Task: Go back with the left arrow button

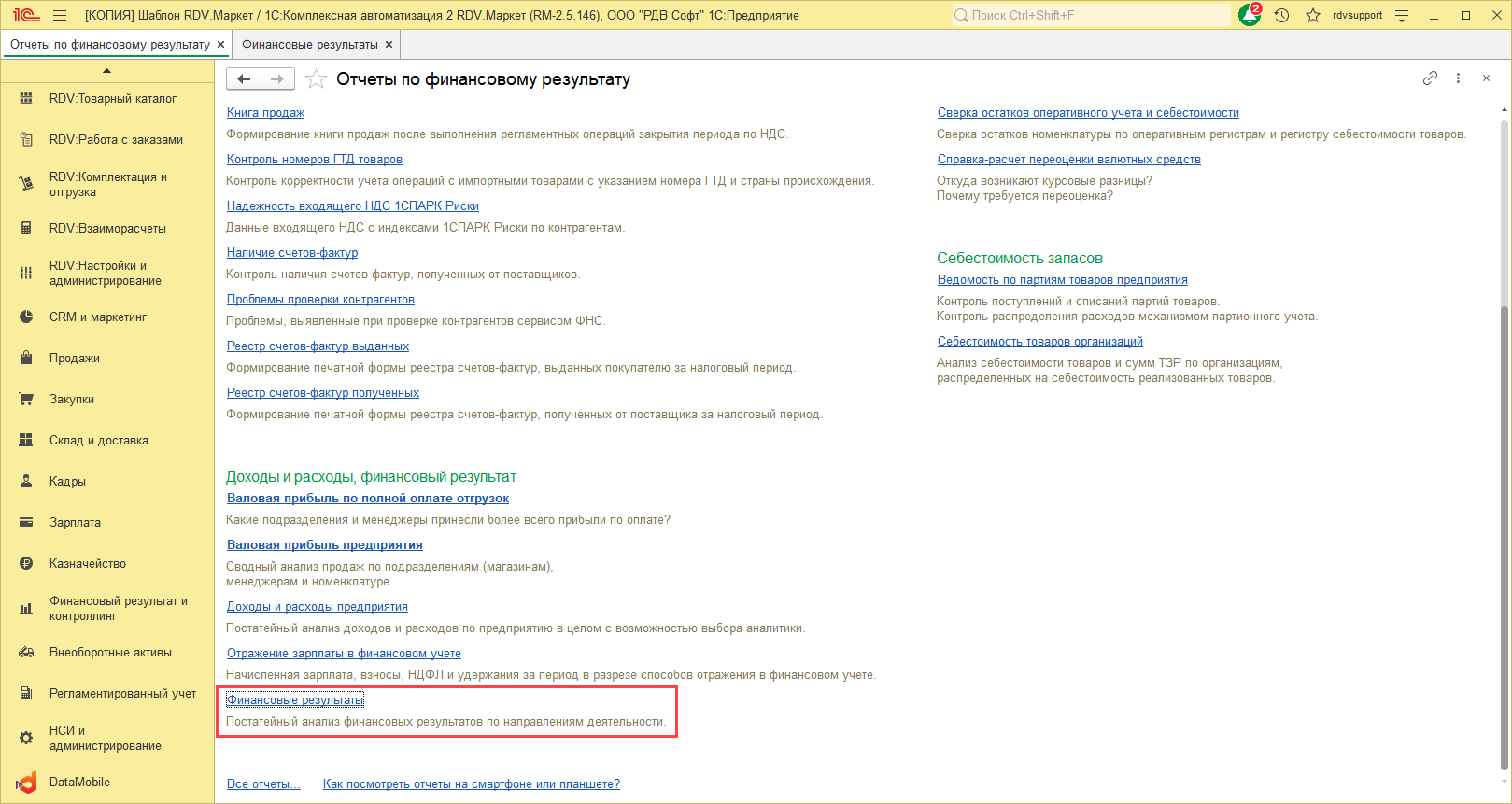Action: 244,79
